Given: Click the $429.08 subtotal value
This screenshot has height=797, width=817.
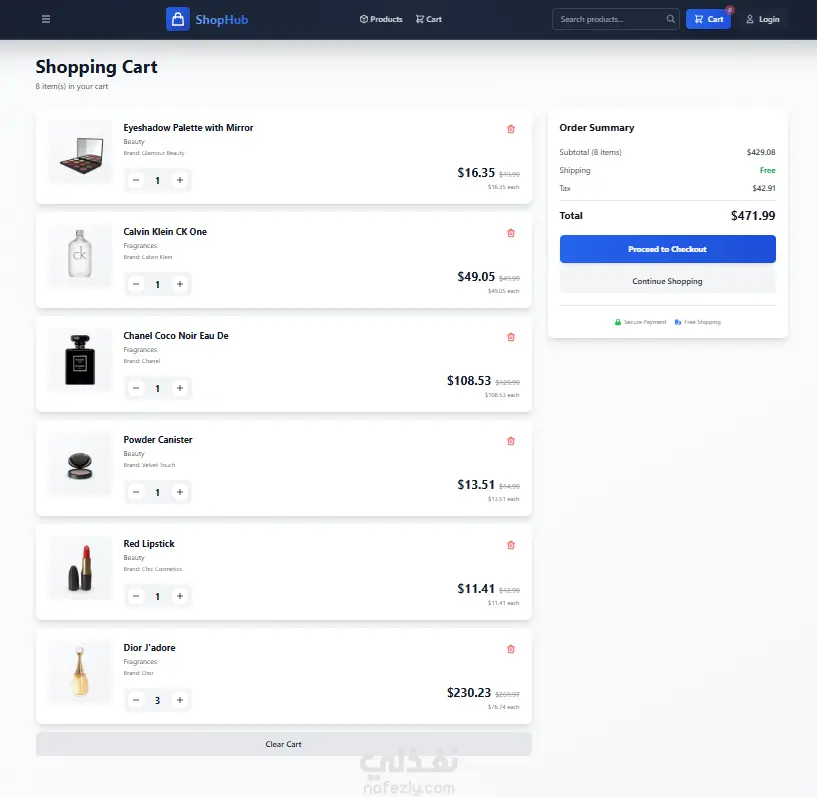Looking at the screenshot, I should (x=761, y=152).
